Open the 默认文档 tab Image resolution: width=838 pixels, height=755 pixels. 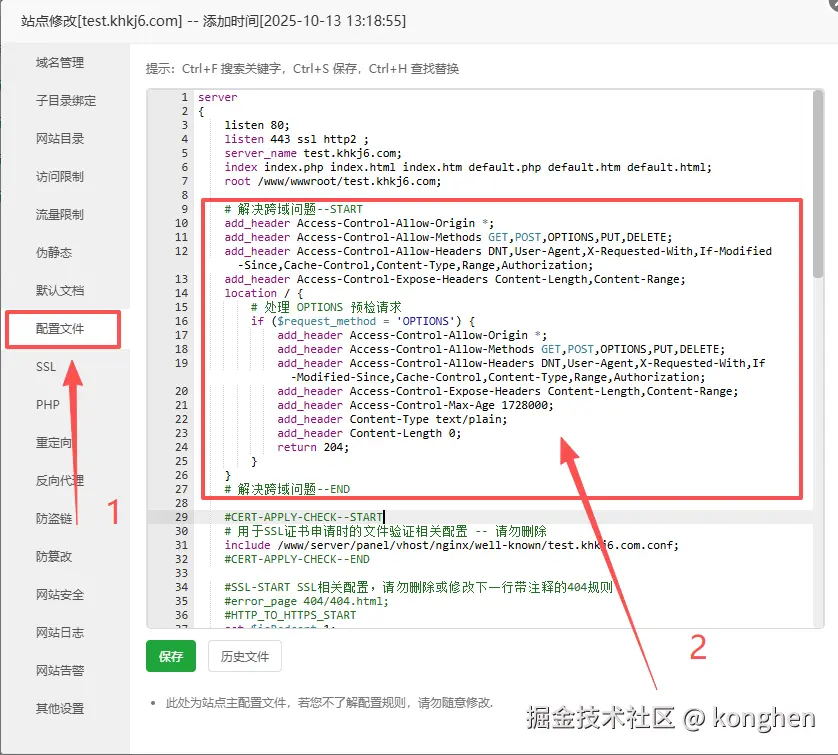[x=60, y=290]
